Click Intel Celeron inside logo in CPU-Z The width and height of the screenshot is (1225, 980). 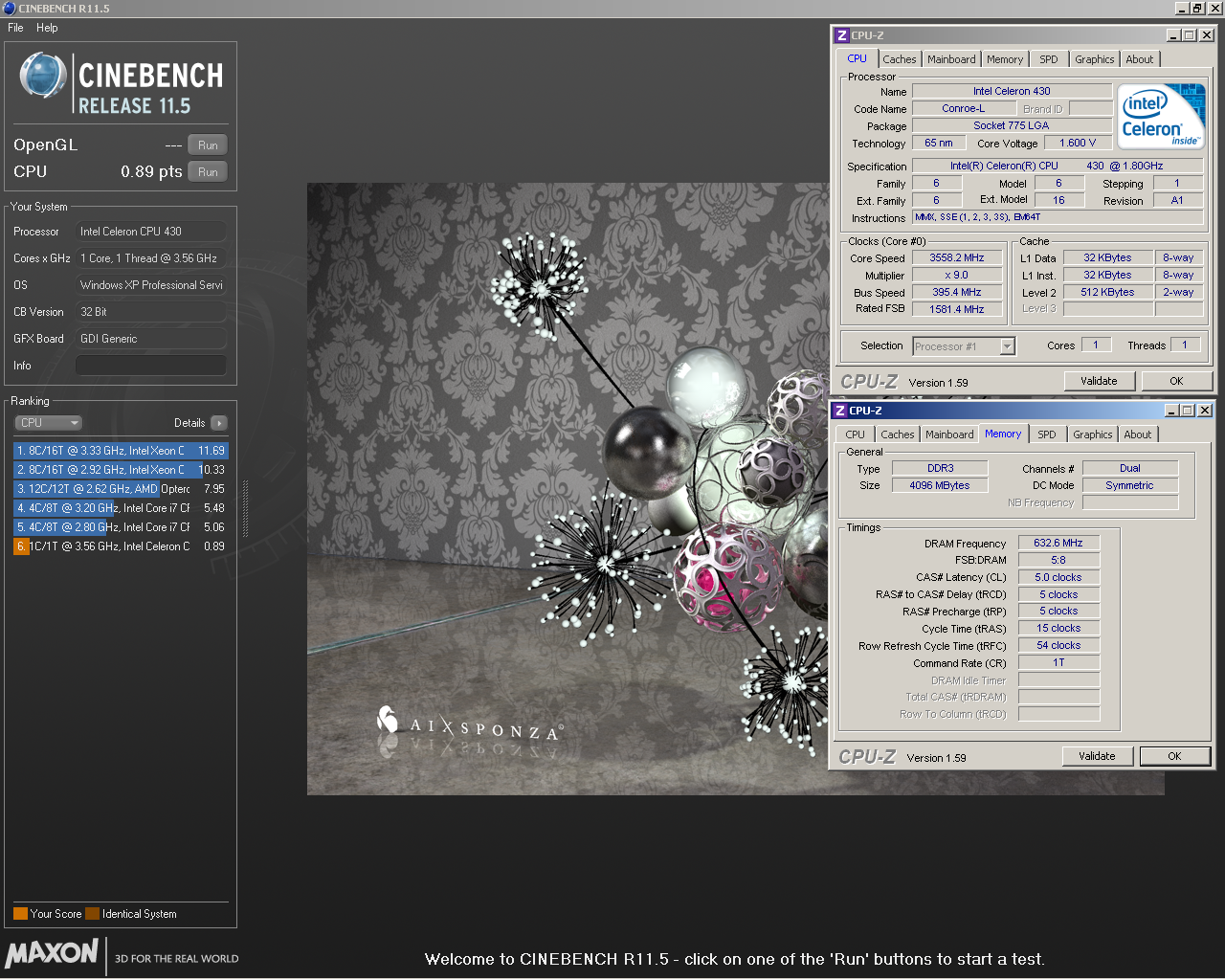click(1161, 116)
